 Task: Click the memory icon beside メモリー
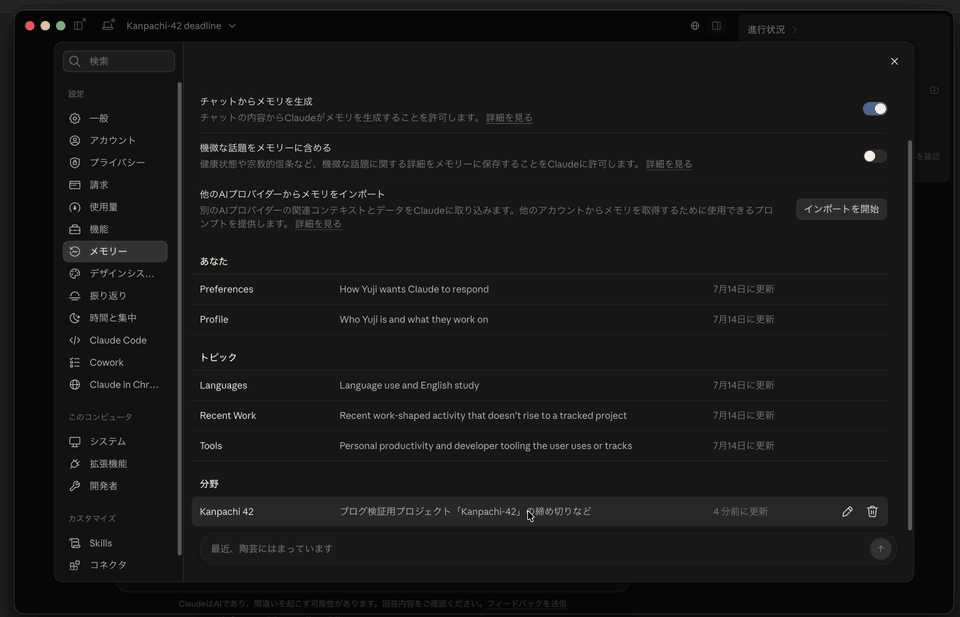(x=75, y=251)
